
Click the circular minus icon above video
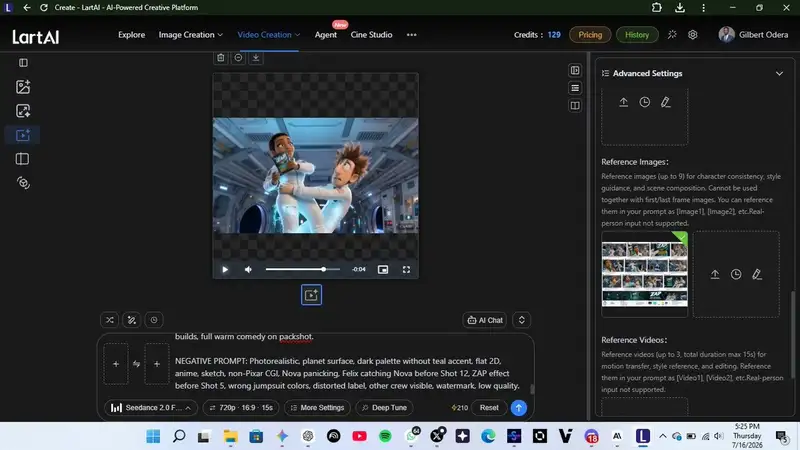coord(238,58)
